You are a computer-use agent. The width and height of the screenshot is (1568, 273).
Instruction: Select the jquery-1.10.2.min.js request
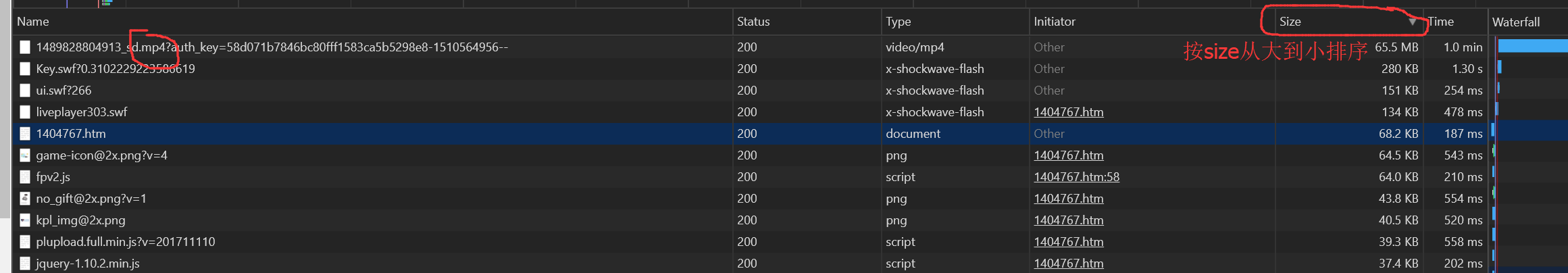(x=88, y=264)
